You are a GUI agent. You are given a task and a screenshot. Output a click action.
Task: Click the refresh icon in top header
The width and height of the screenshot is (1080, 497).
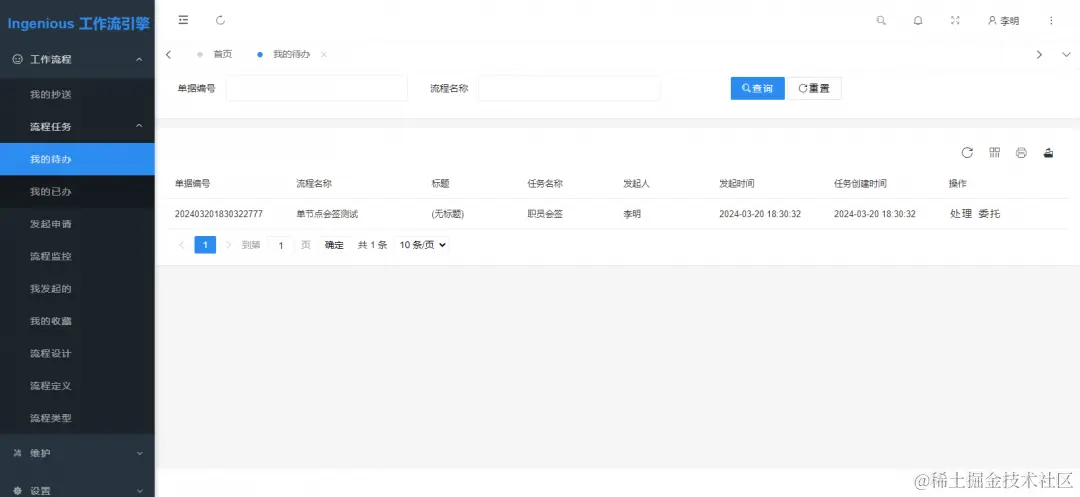tap(220, 20)
